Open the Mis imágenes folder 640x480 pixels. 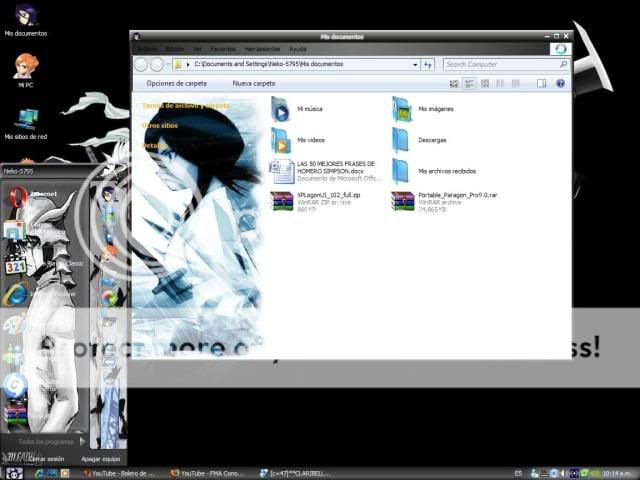(x=423, y=109)
